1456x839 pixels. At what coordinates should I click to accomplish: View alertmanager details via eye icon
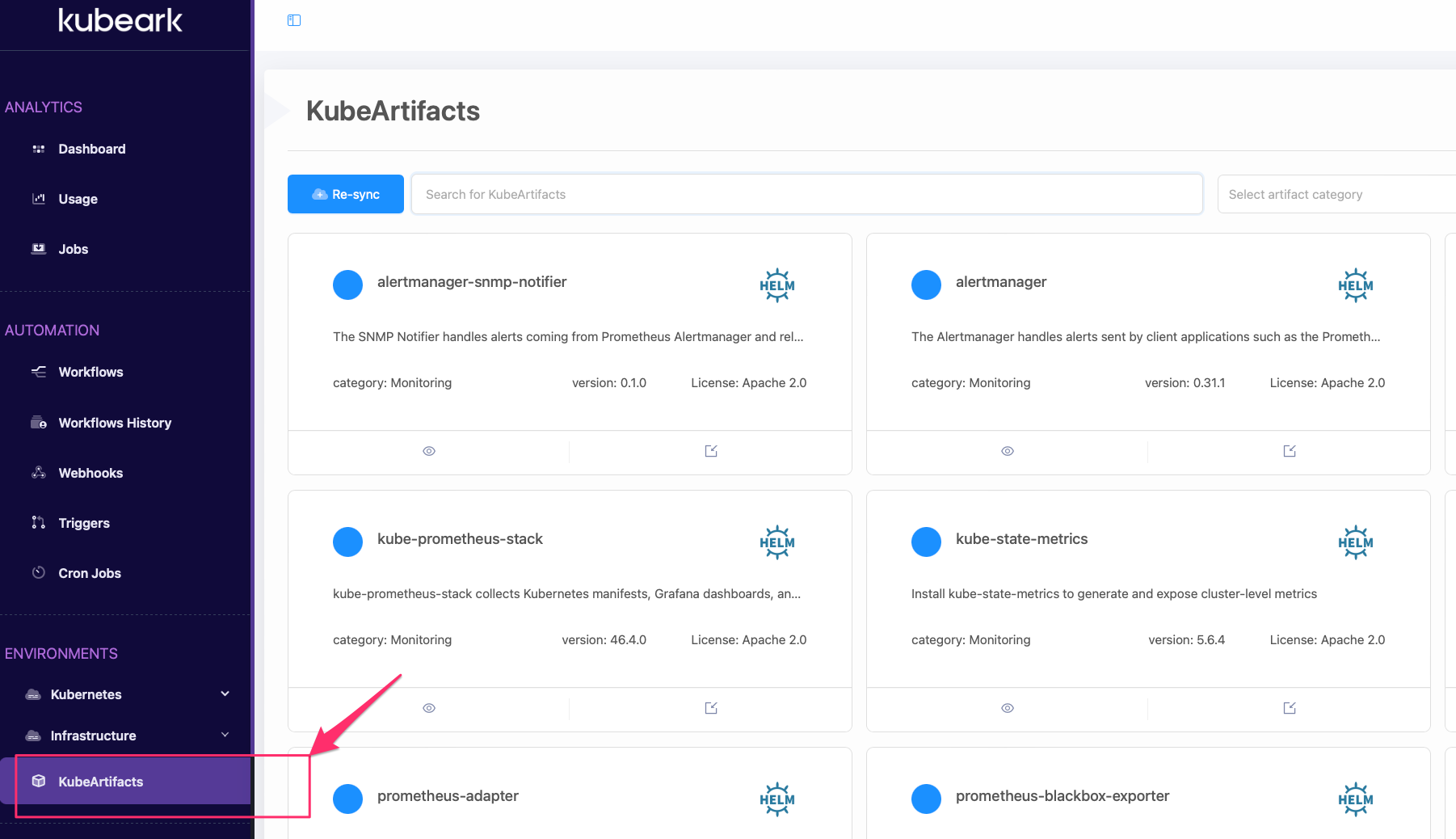1008,451
